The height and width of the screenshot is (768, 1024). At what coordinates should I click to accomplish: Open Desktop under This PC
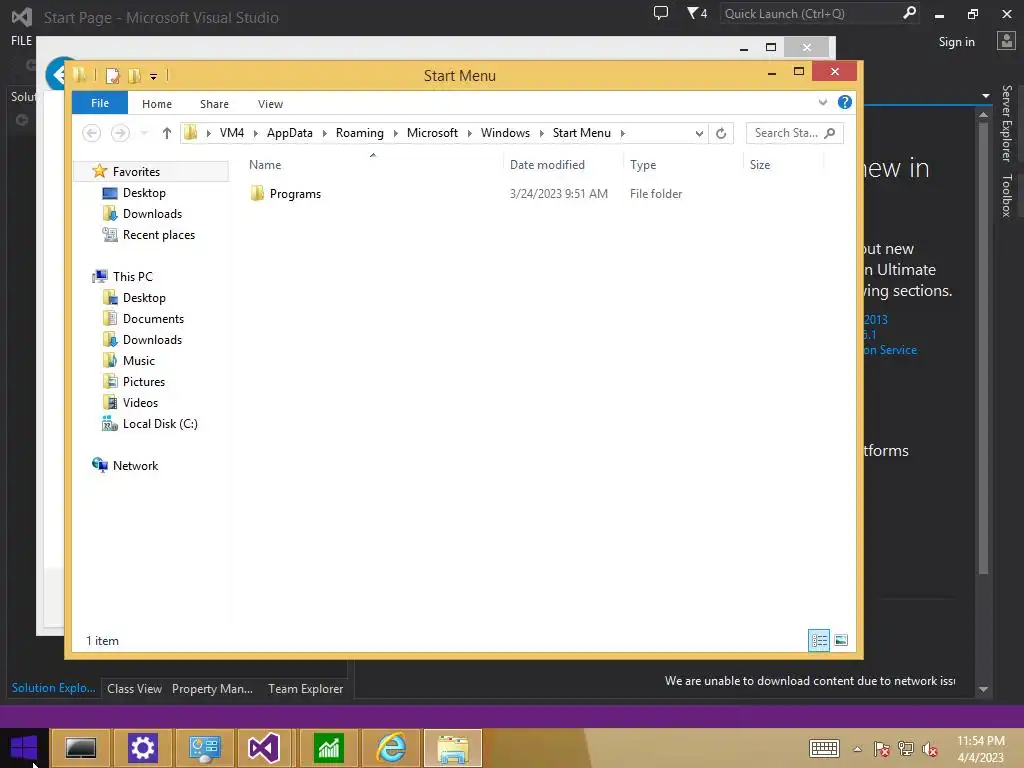click(144, 298)
